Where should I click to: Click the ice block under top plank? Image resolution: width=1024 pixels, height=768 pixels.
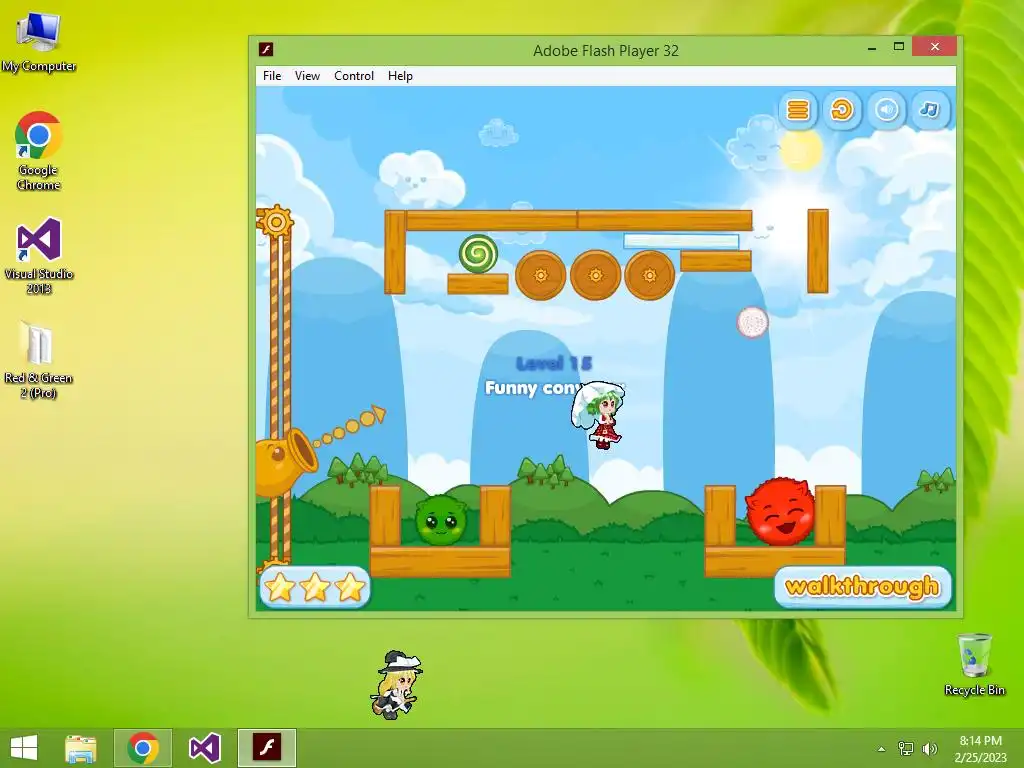pos(681,241)
